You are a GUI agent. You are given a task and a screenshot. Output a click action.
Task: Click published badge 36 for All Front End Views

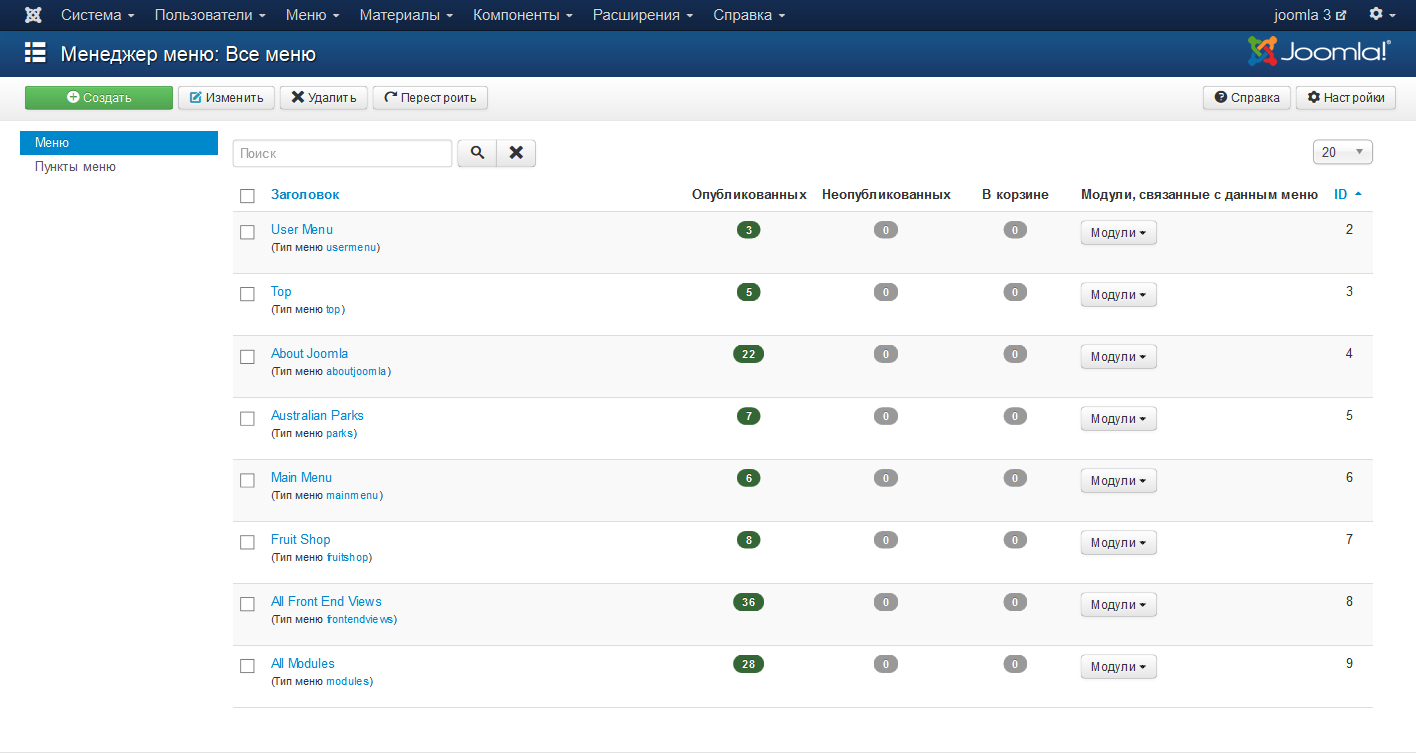click(748, 602)
